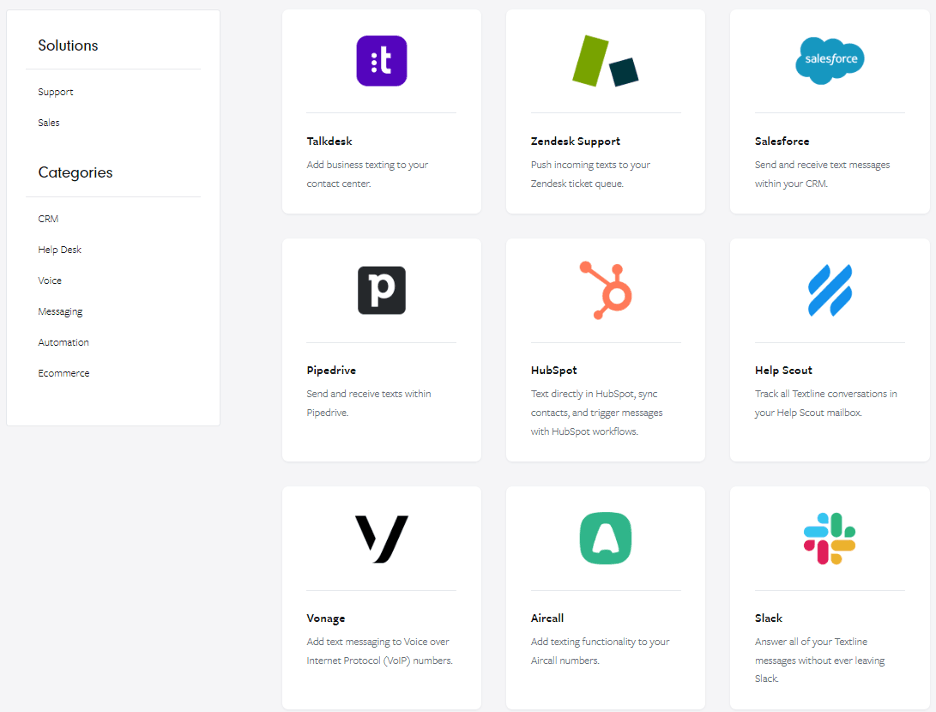Open the Salesforce cloud logo

829,61
